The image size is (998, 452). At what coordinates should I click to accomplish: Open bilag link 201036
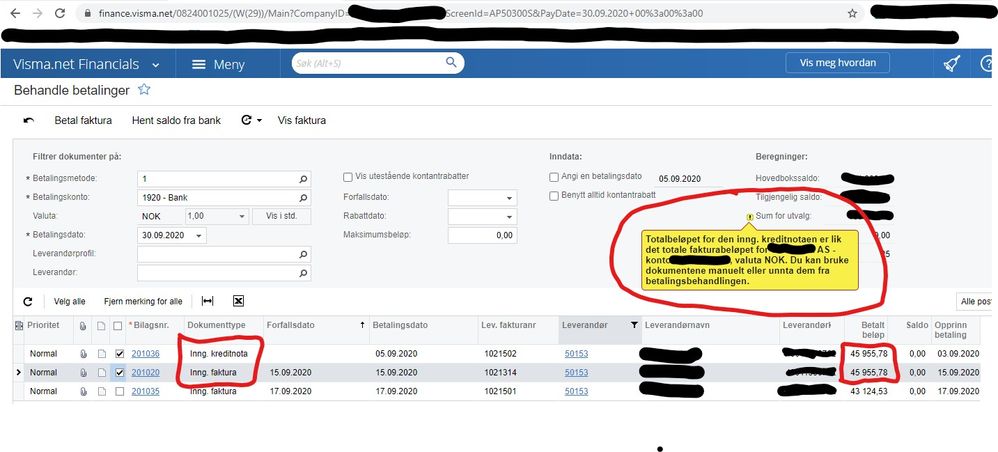click(x=145, y=353)
